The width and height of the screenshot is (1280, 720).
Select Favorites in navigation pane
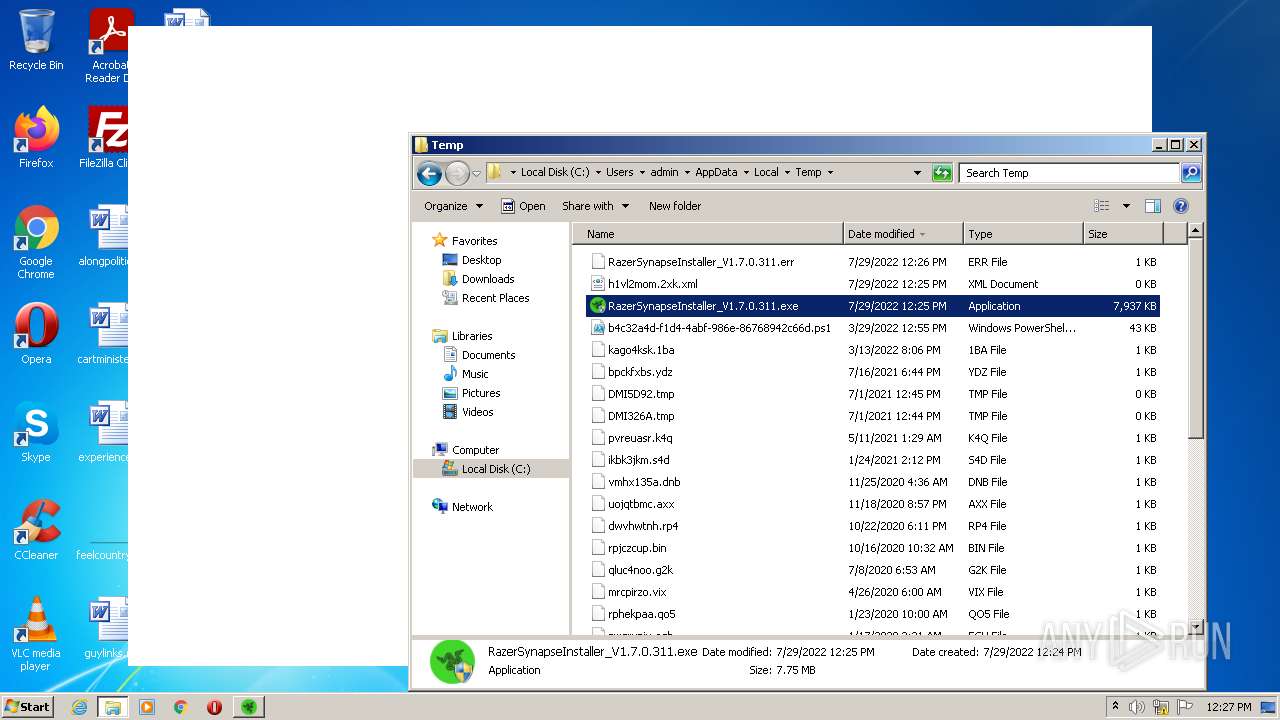[474, 241]
